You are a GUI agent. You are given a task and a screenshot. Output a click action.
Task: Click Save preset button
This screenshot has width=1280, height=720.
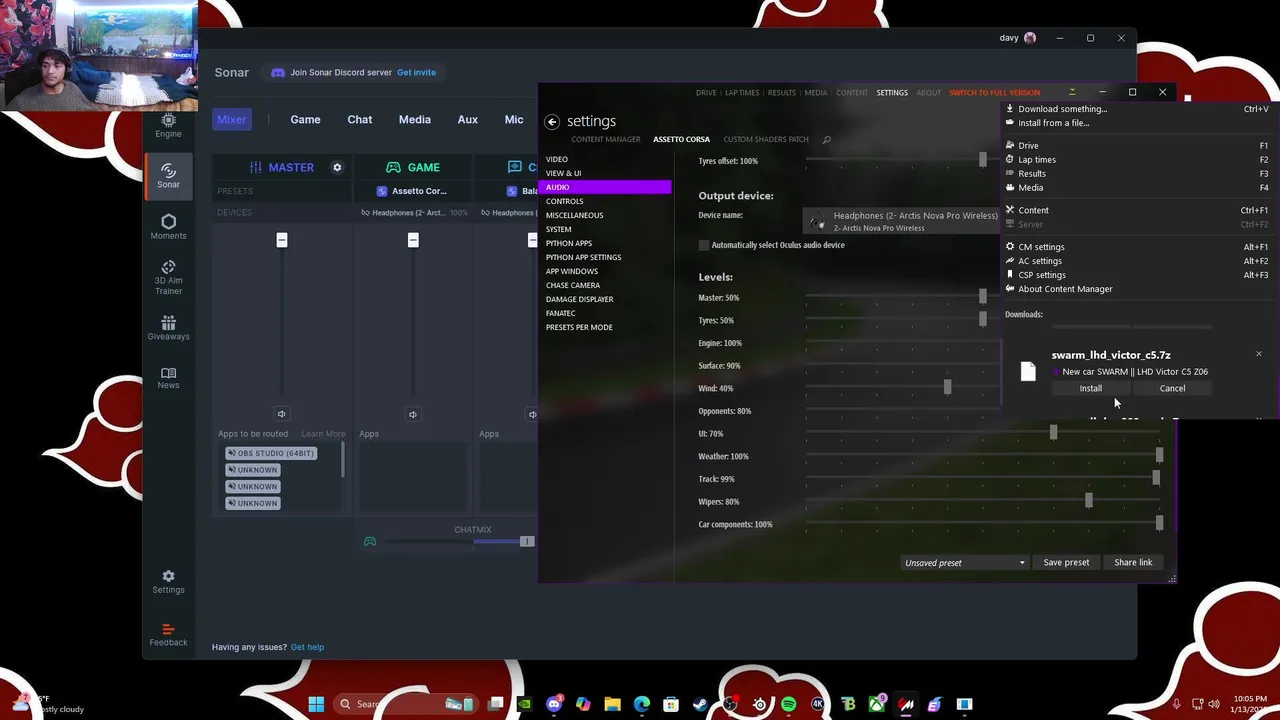coord(1066,562)
